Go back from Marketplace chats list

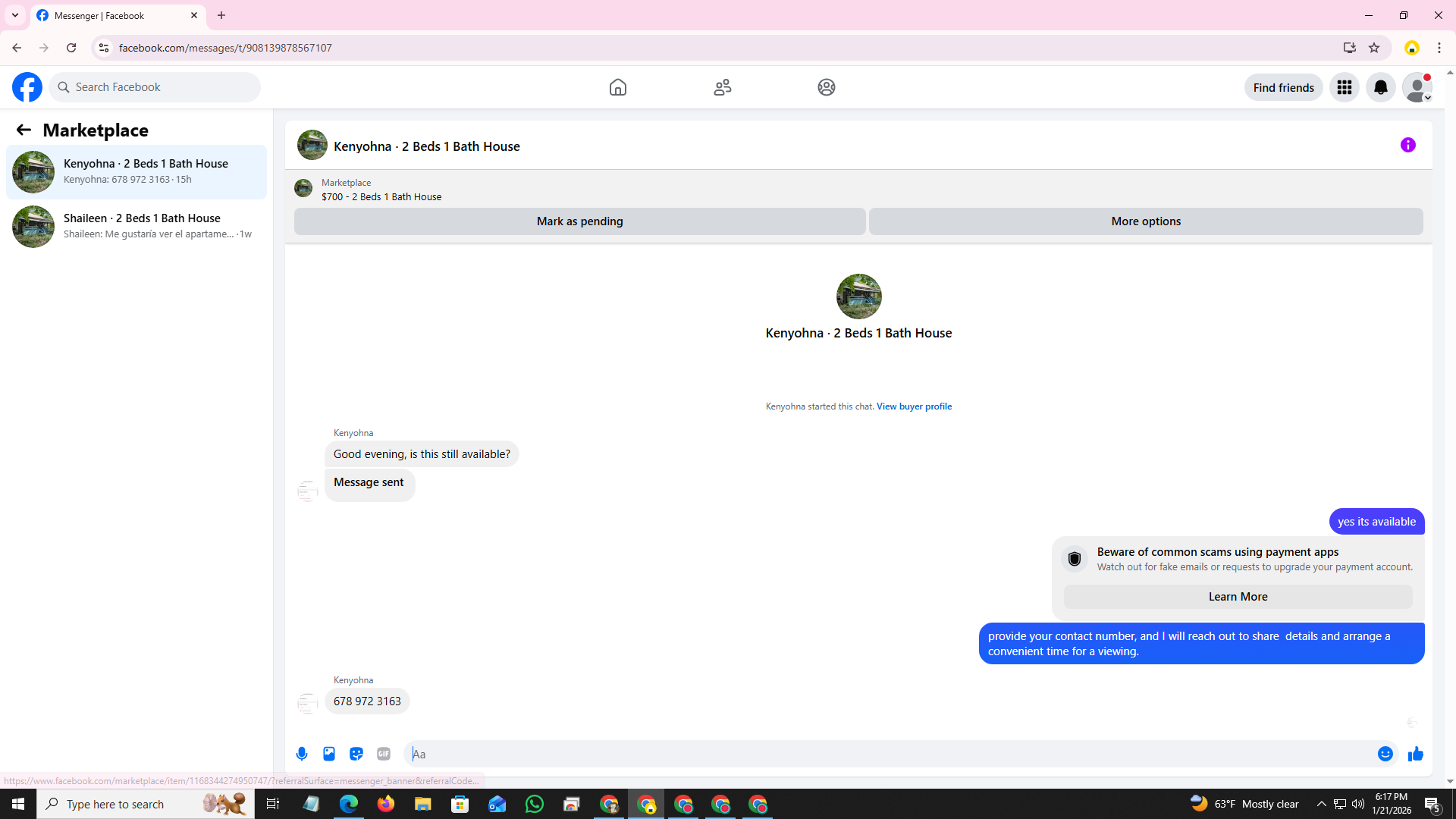pyautogui.click(x=24, y=130)
